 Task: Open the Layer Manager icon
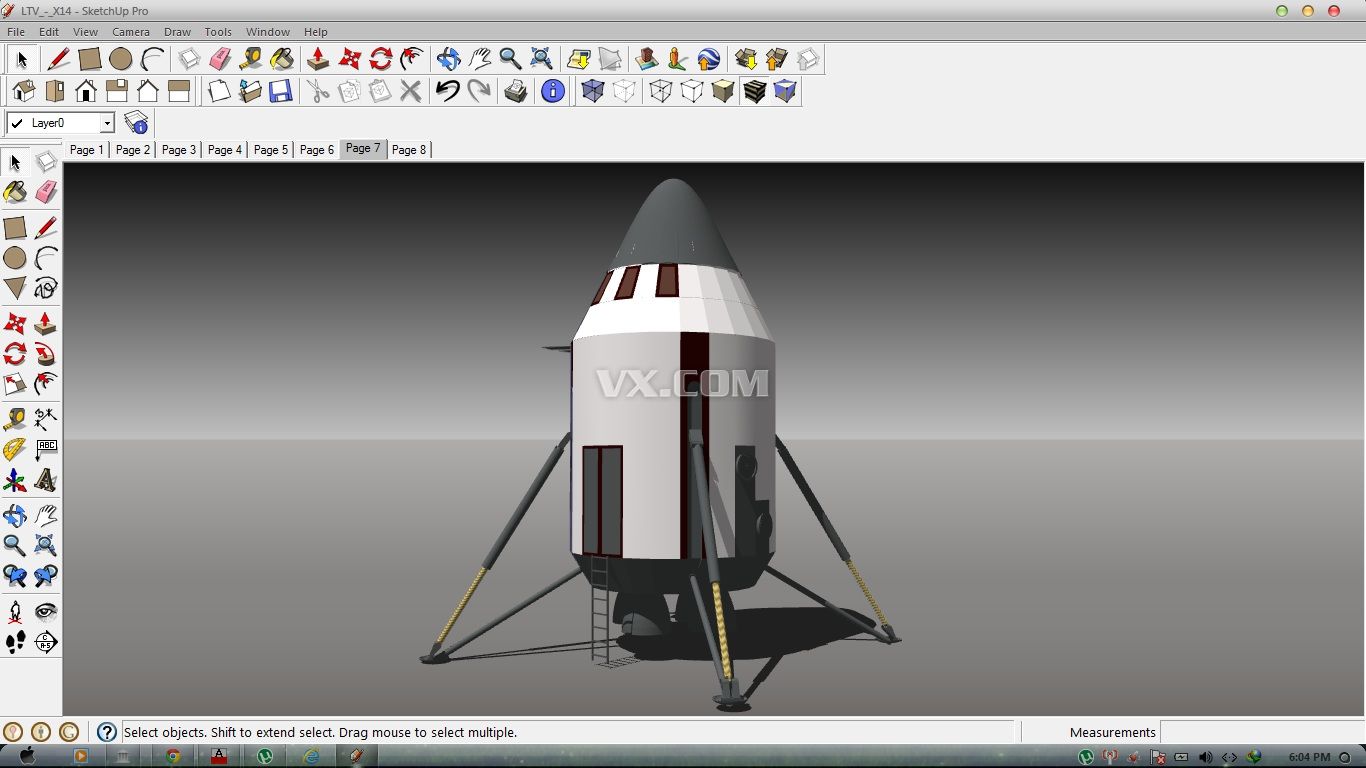point(136,123)
